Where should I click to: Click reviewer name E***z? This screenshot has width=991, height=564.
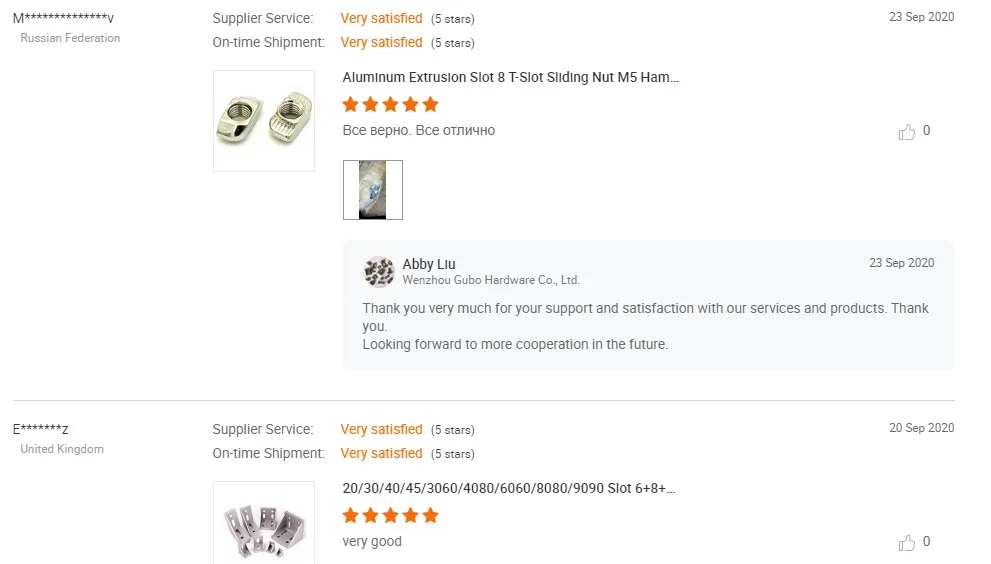tap(41, 430)
